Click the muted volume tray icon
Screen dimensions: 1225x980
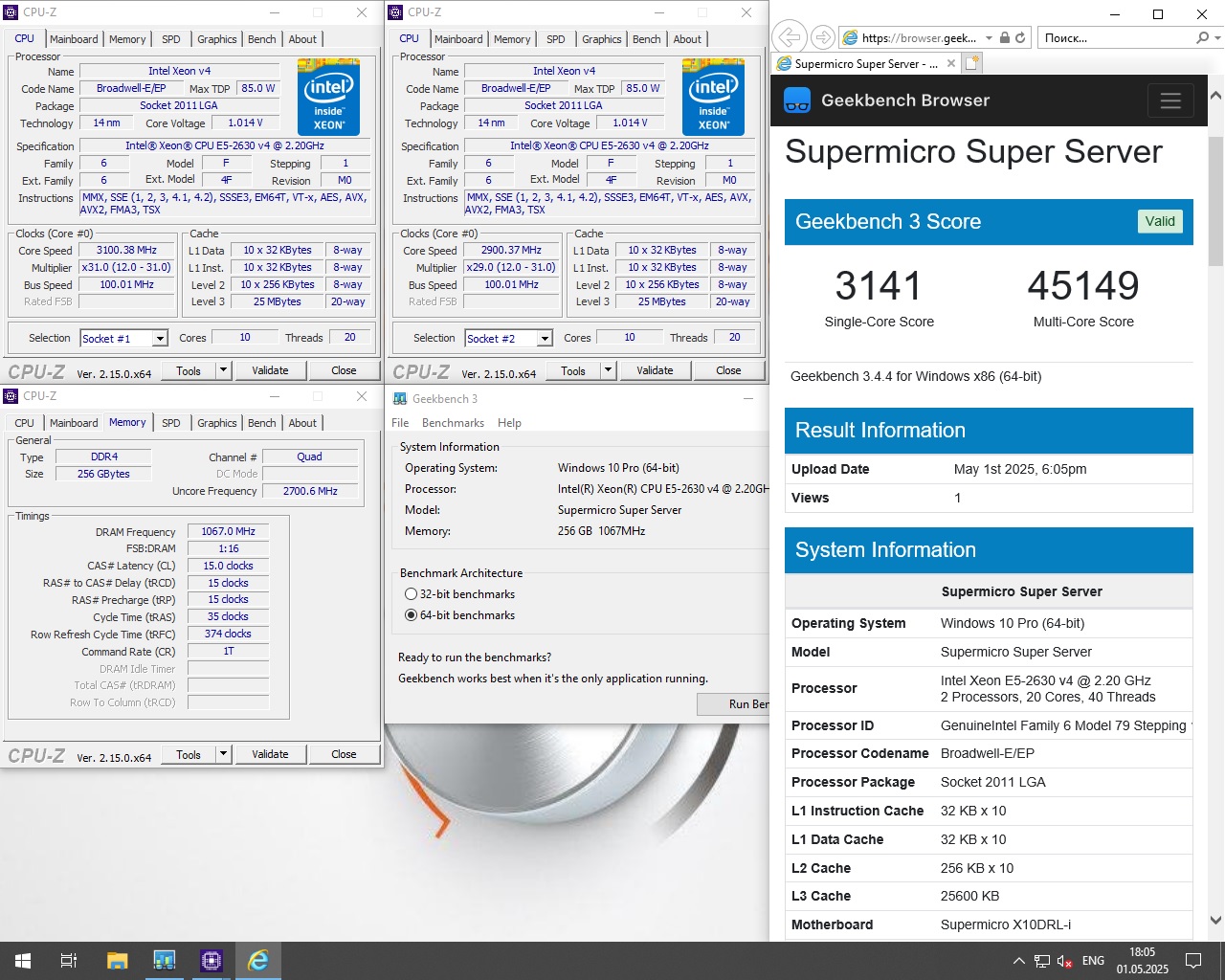1064,961
